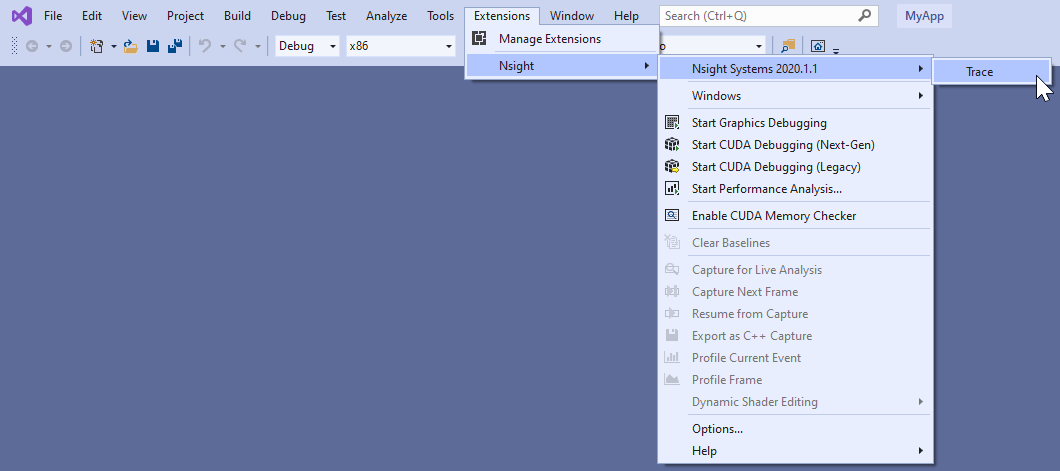
Task: Click the Redo arrow icon
Action: [x=240, y=46]
